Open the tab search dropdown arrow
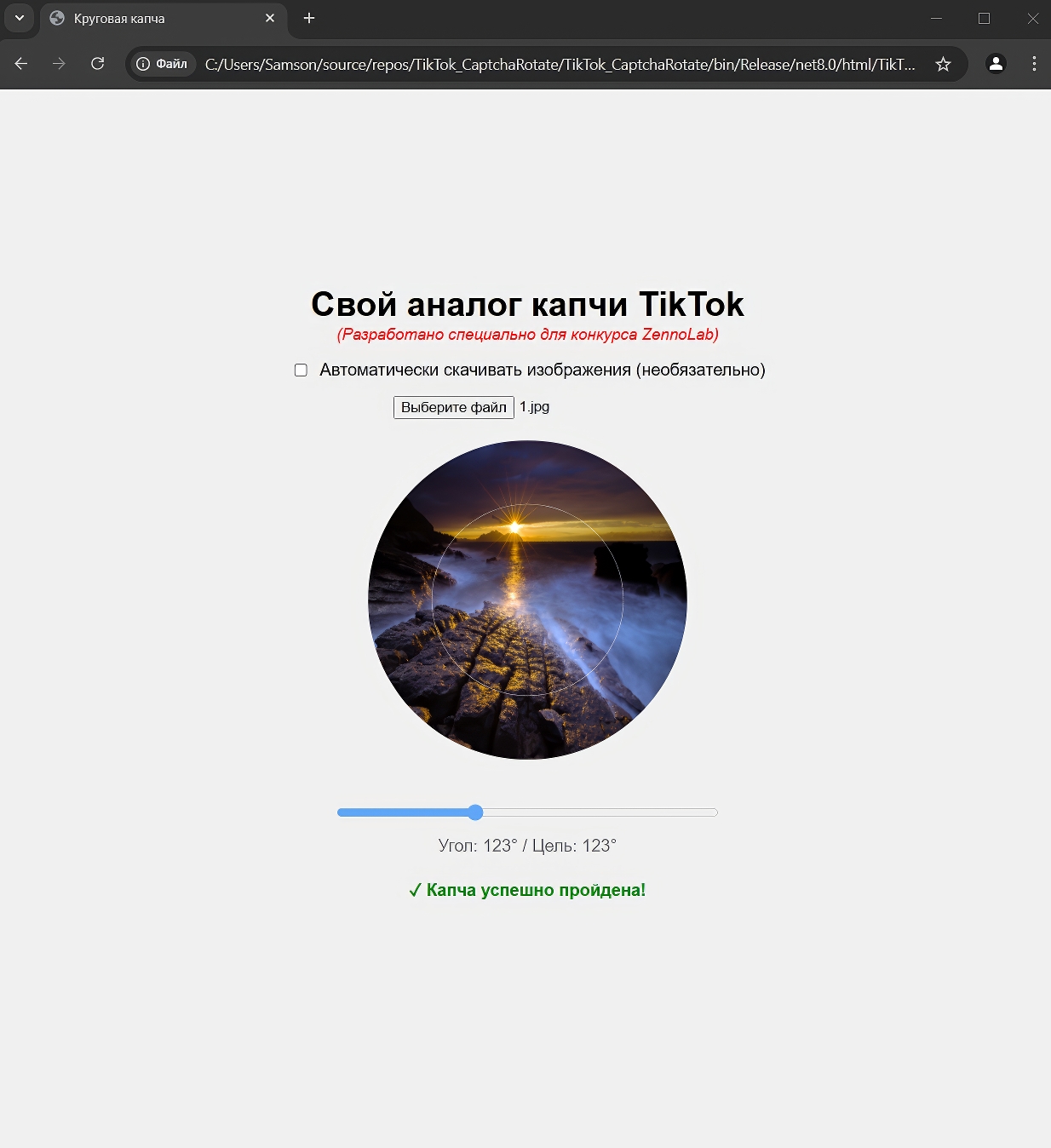1051x1148 pixels. click(20, 18)
